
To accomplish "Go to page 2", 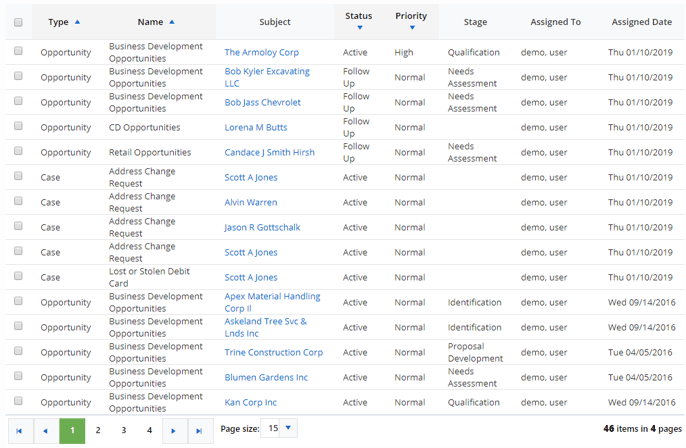I will click(x=98, y=430).
